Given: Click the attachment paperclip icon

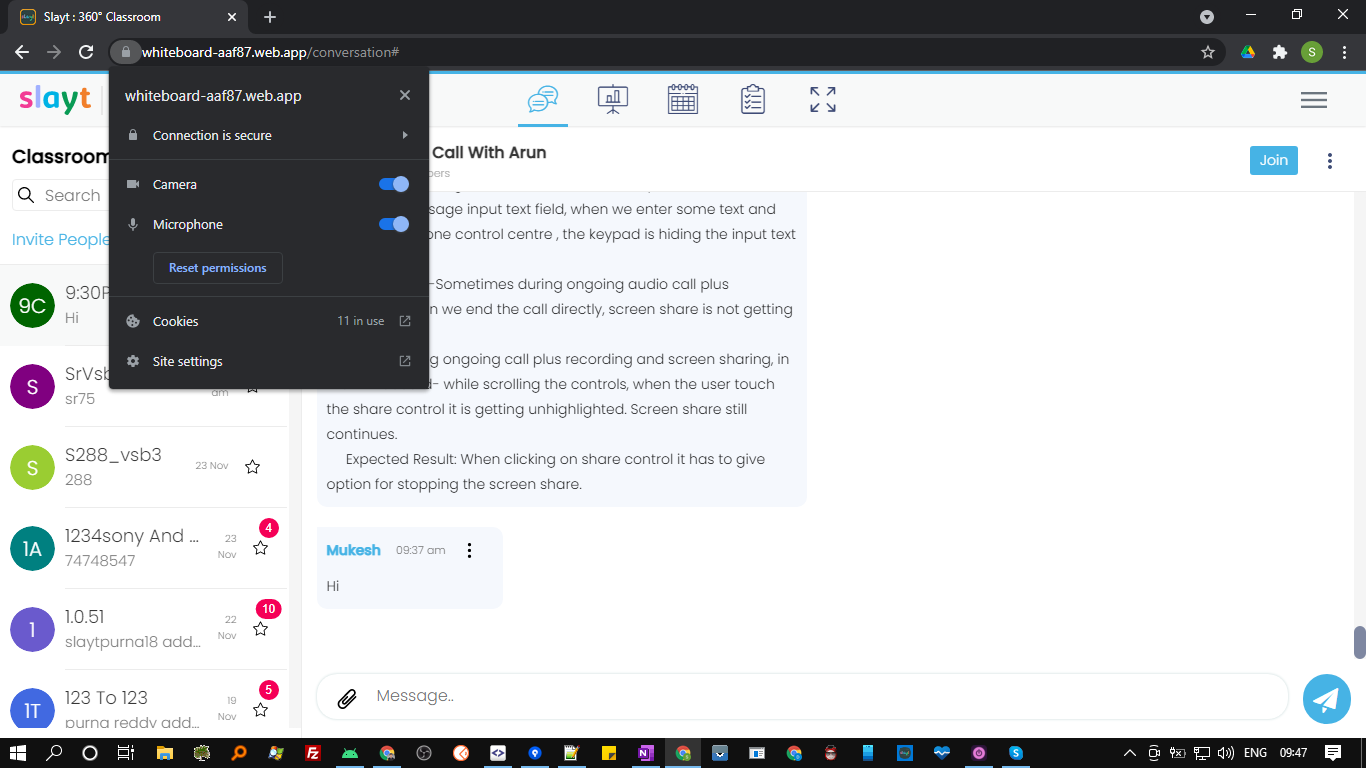Looking at the screenshot, I should [x=347, y=698].
